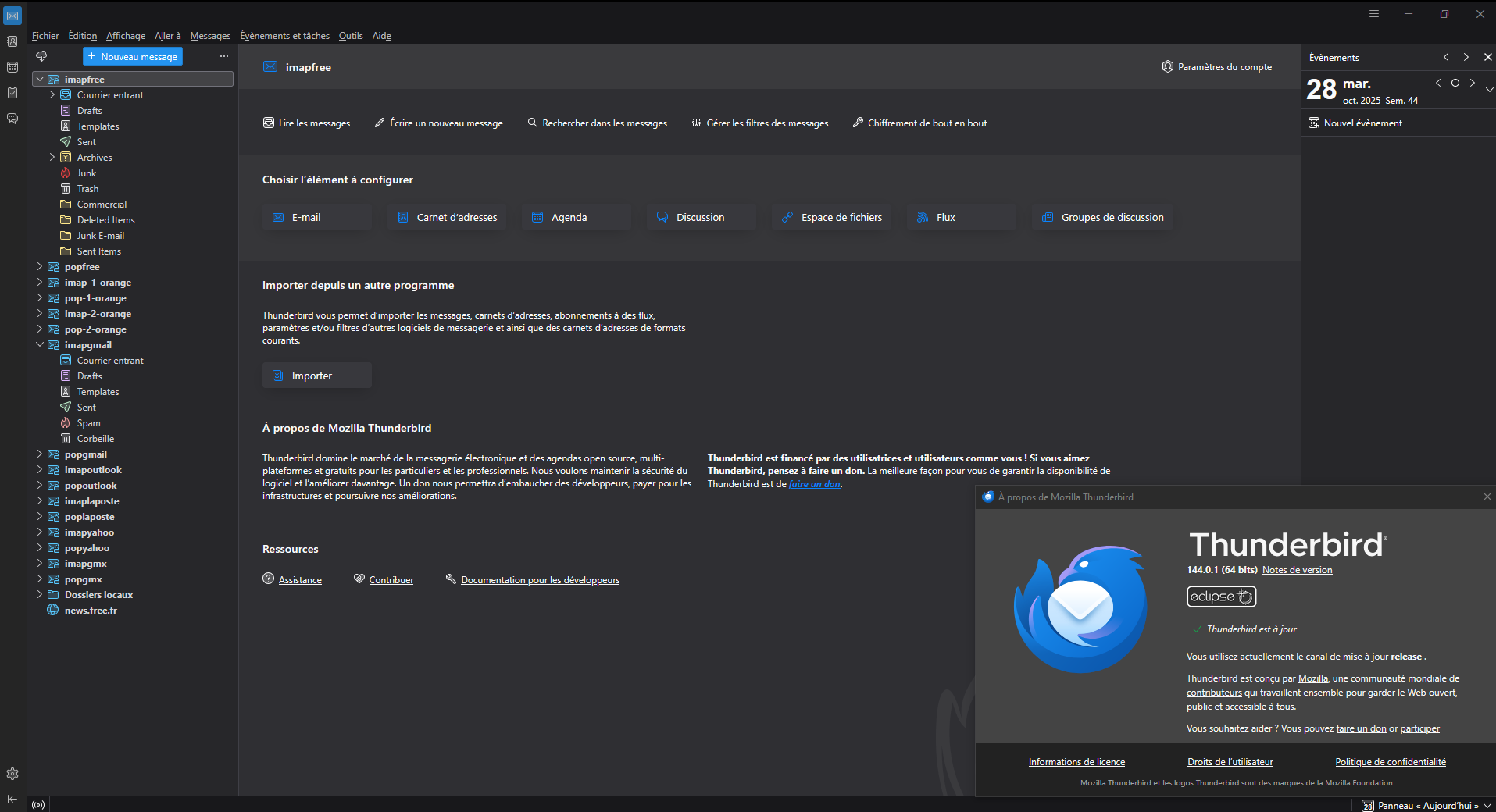Click the Flux feed setup button

[x=961, y=218]
